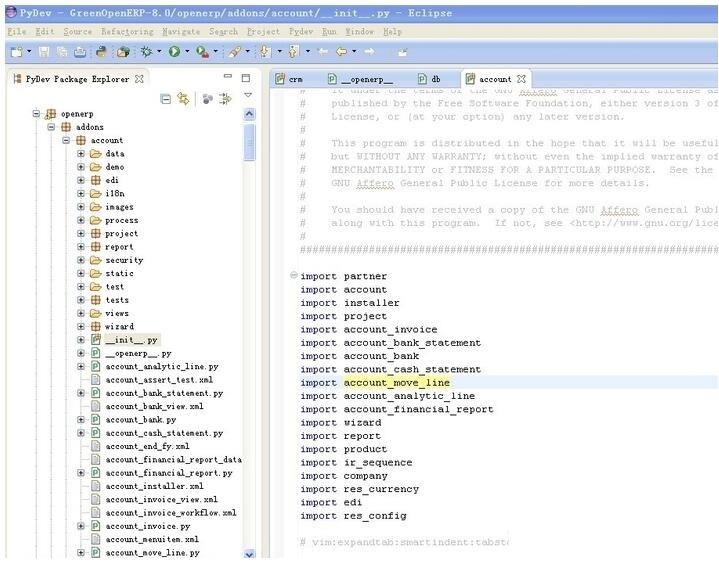The width and height of the screenshot is (719, 573).
Task: Run the program with the green play icon
Action: point(174,52)
